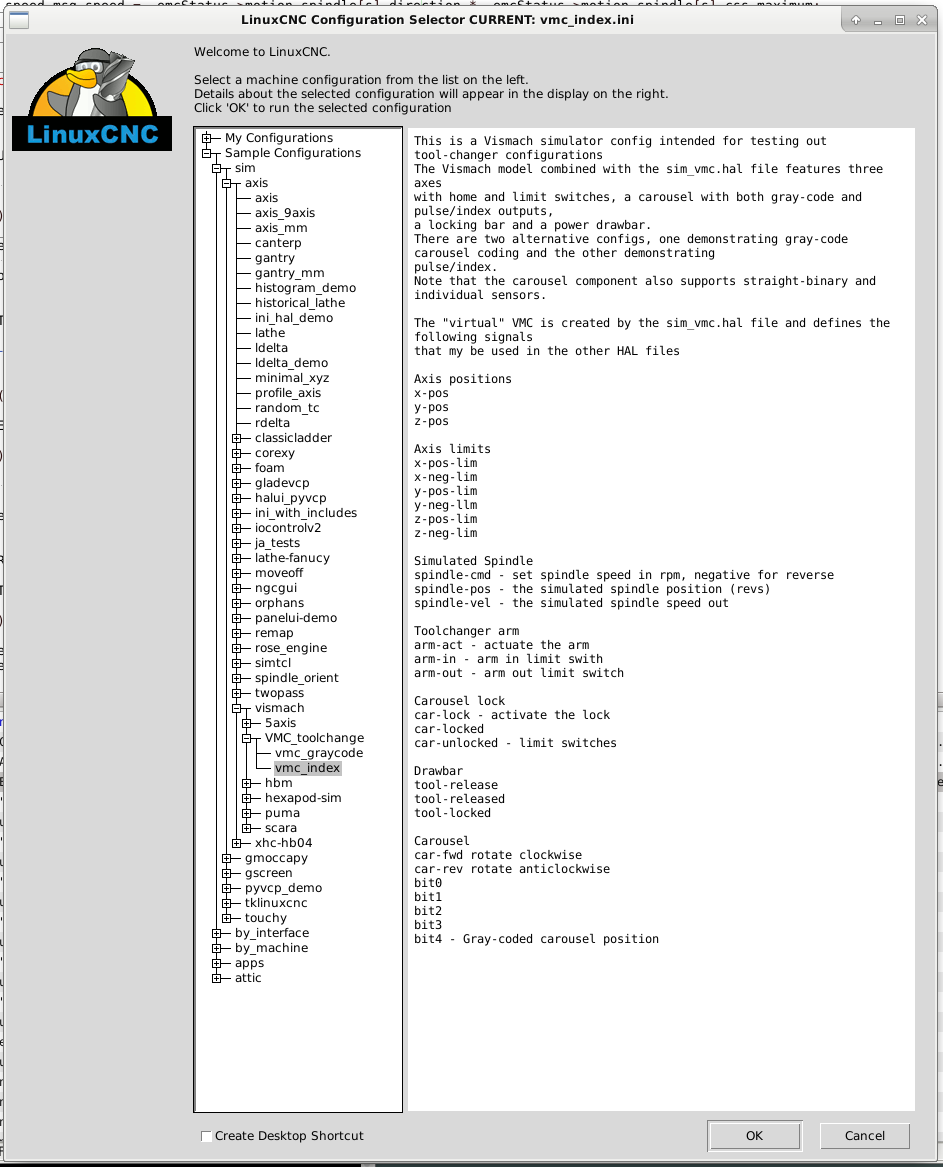The height and width of the screenshot is (1167, 943).
Task: Expand the ini_with_includes node
Action: [x=237, y=513]
